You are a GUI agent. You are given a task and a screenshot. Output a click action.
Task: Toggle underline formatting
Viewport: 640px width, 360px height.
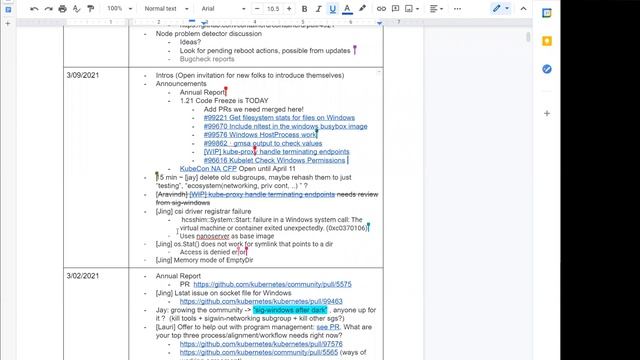tap(333, 9)
